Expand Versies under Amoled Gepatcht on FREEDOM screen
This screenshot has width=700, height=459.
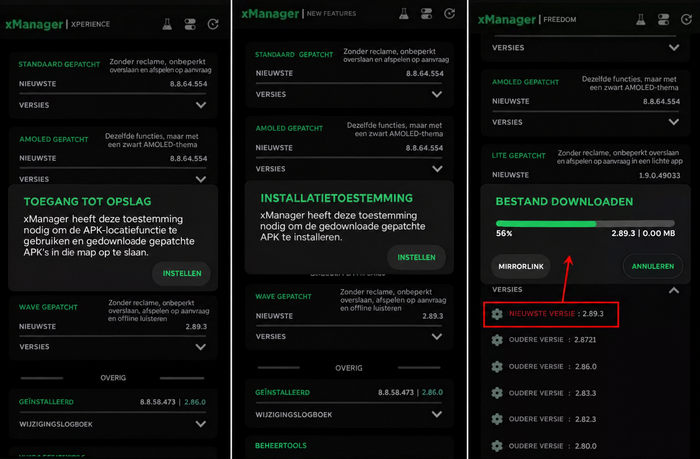tap(674, 122)
